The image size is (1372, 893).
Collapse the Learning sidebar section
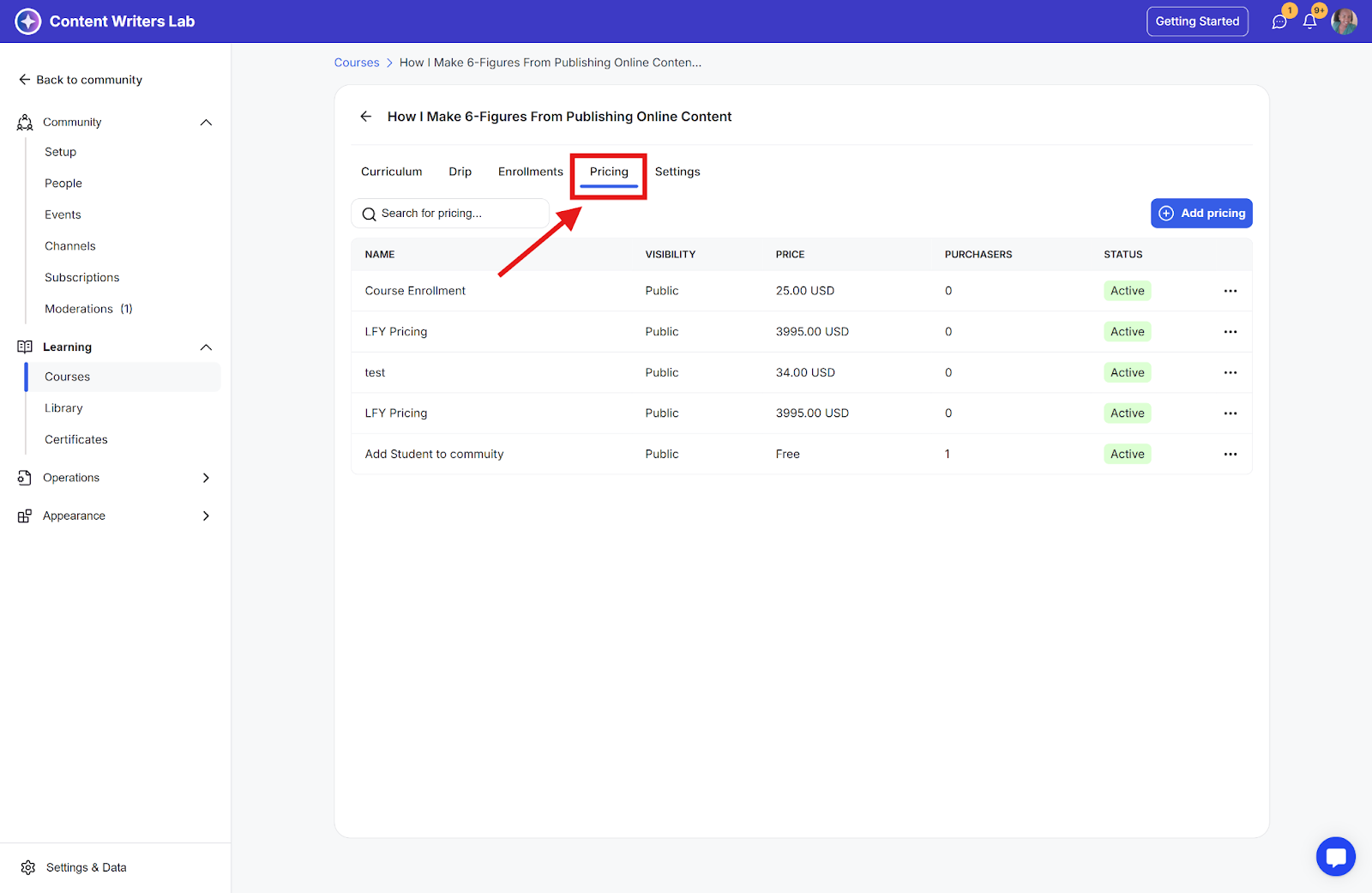[206, 347]
